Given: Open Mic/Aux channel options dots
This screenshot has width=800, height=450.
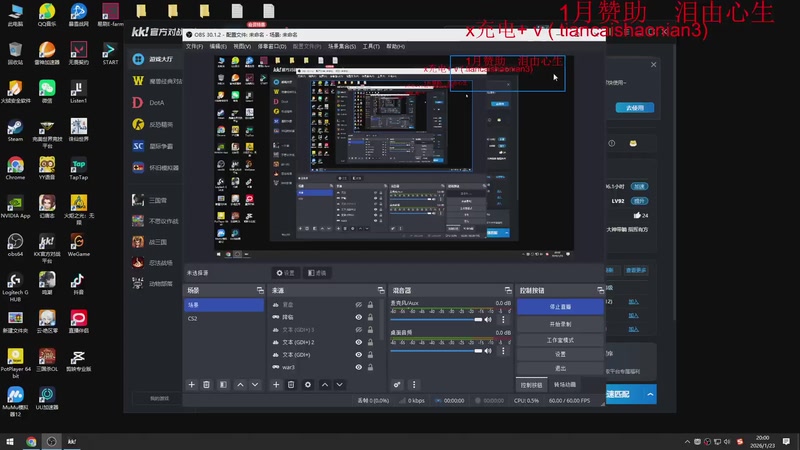Looking at the screenshot, I should (503, 319).
